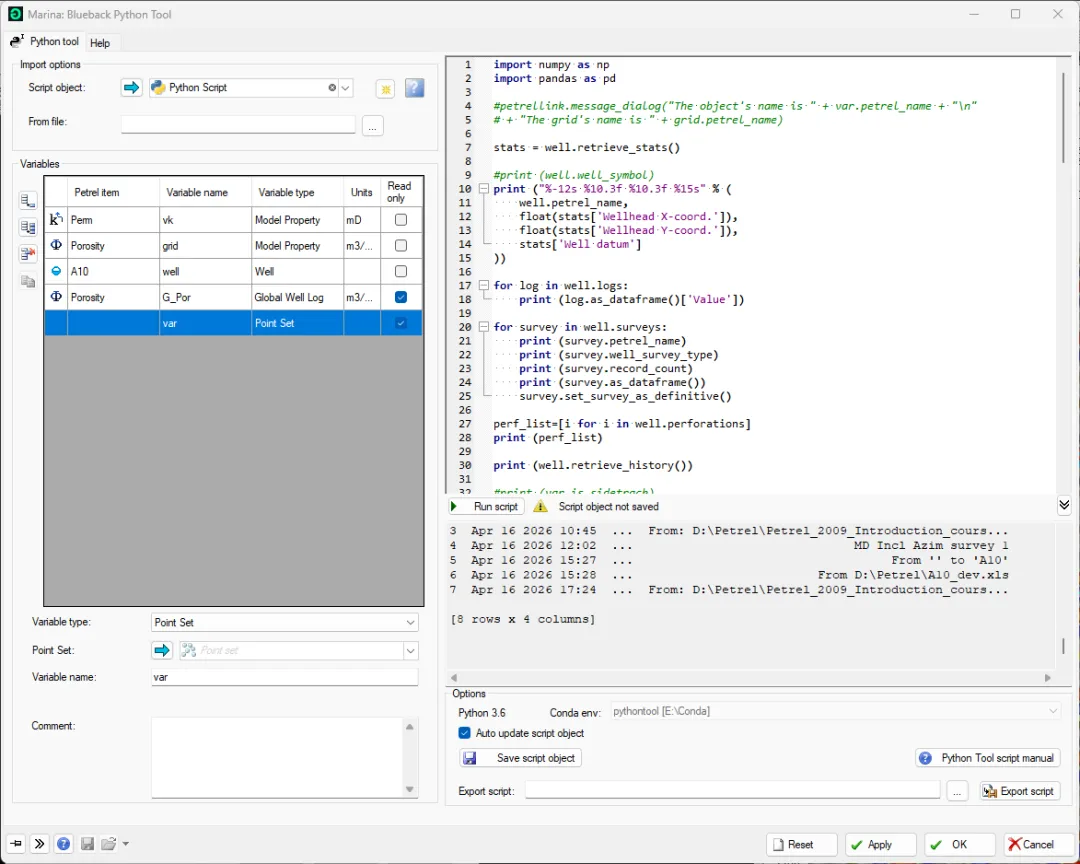
Task: Switch to the Python tool tab
Action: point(45,41)
